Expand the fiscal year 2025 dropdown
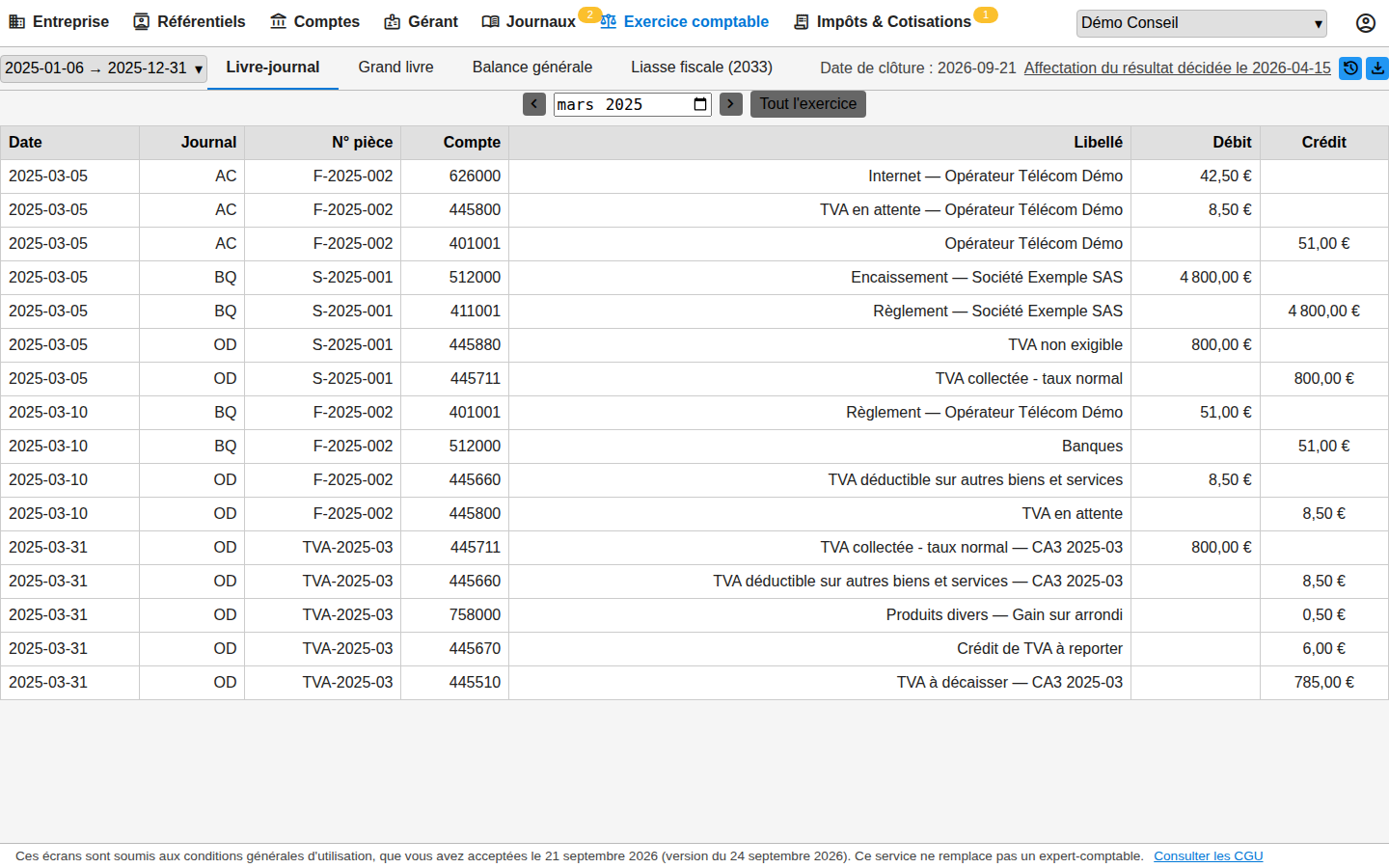Viewport: 1389px width, 868px height. (x=103, y=68)
